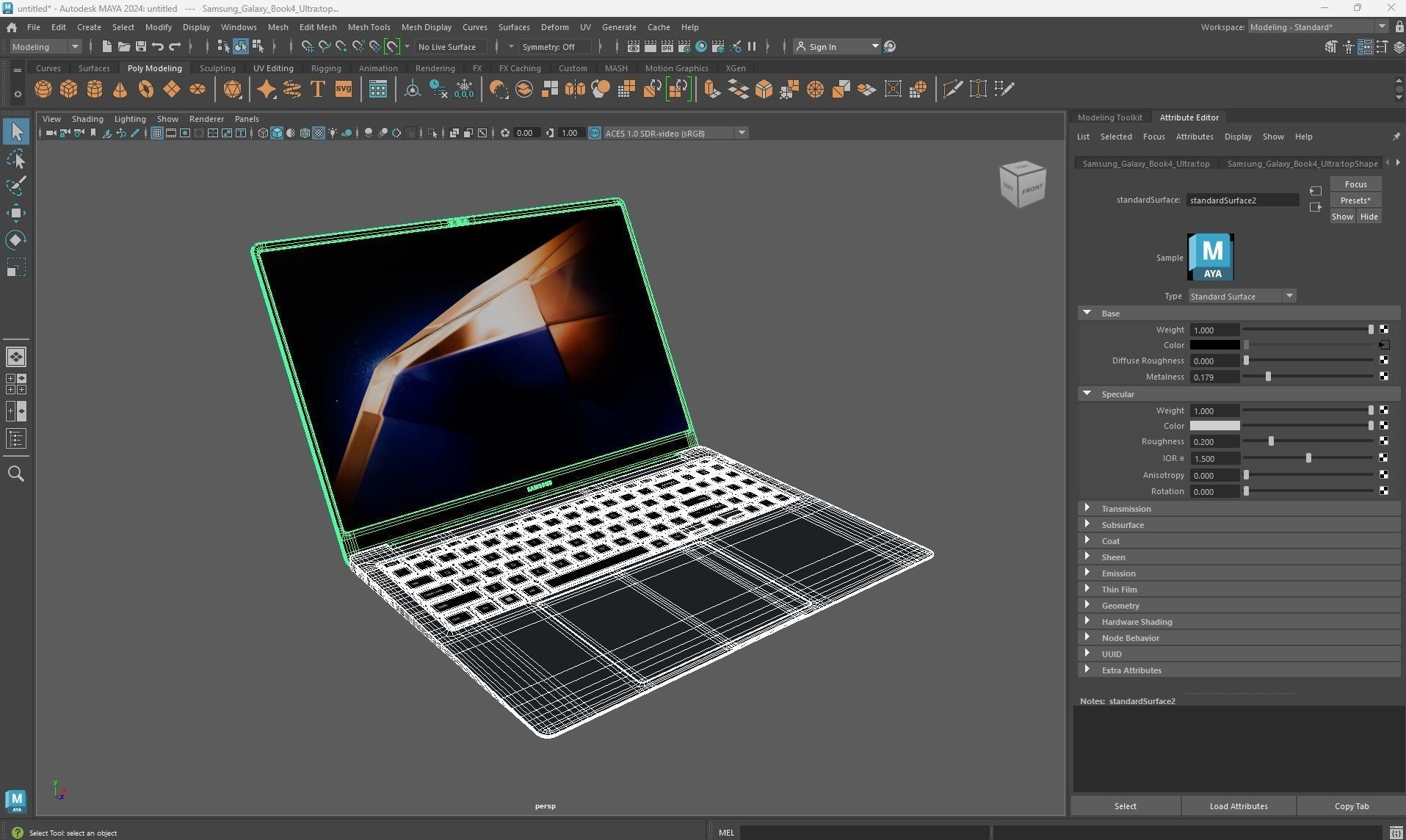Toggle smooth shade all in viewport toolbar

[x=277, y=133]
